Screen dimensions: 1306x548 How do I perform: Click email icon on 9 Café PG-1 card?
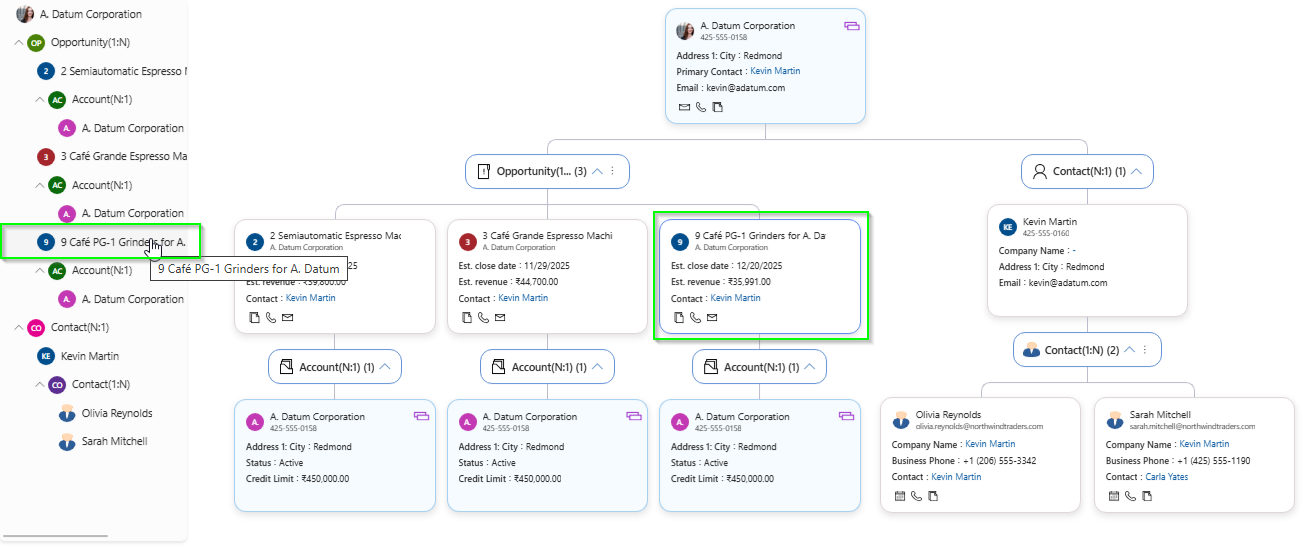click(x=712, y=318)
